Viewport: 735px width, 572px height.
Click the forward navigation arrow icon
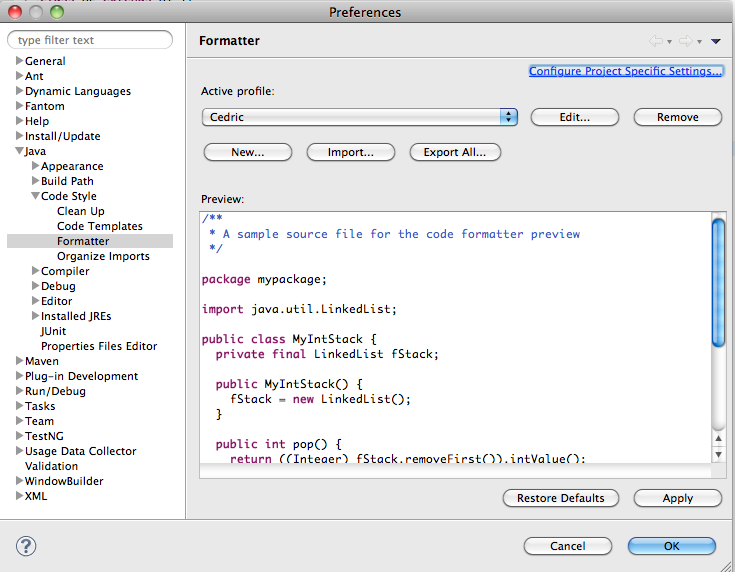(686, 41)
